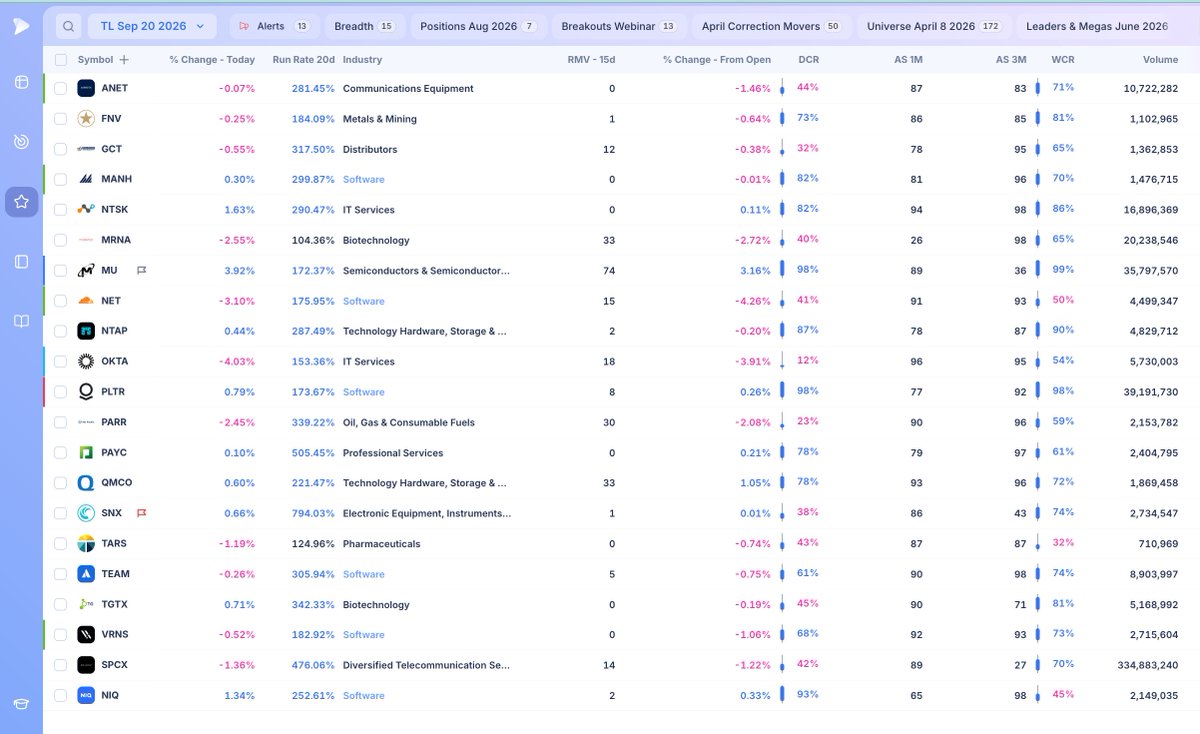The height and width of the screenshot is (734, 1200).
Task: Select Universe April 8 2026 tab
Action: coord(934,26)
